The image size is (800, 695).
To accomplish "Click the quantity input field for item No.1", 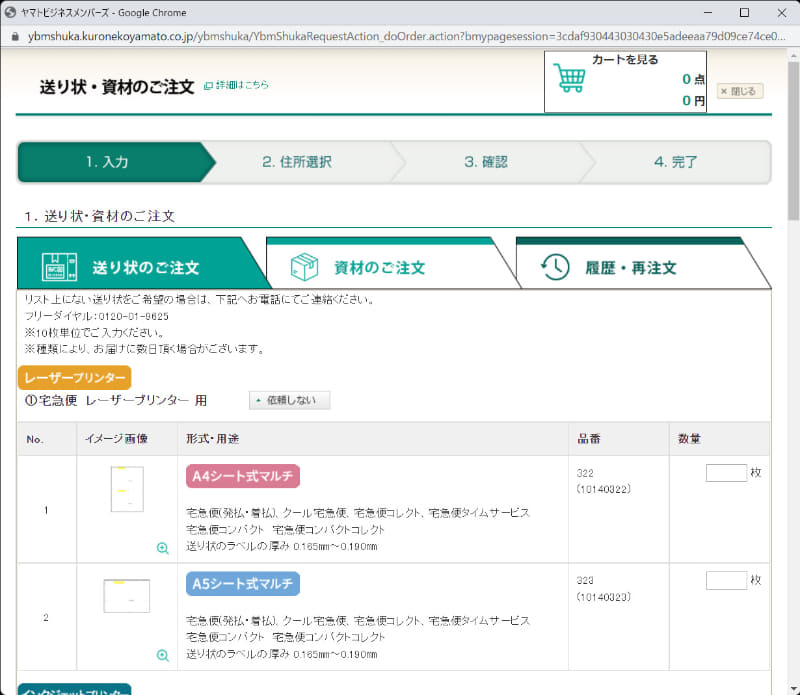I will (x=727, y=471).
